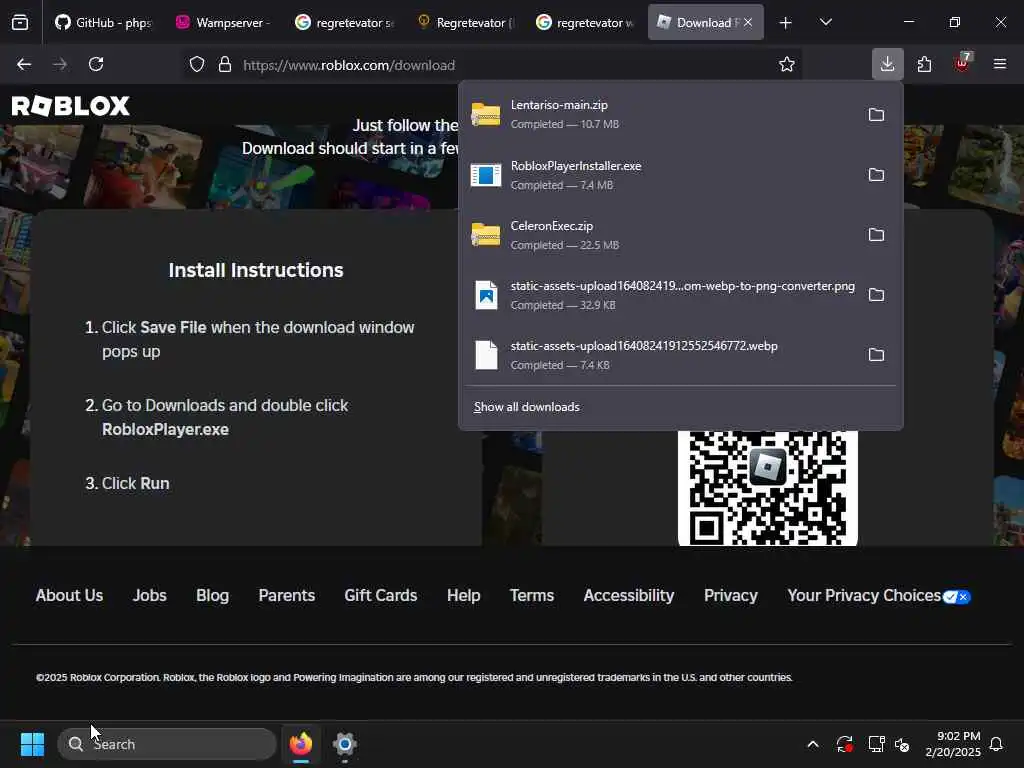
Task: Open a new browser tab with plus
Action: [785, 23]
